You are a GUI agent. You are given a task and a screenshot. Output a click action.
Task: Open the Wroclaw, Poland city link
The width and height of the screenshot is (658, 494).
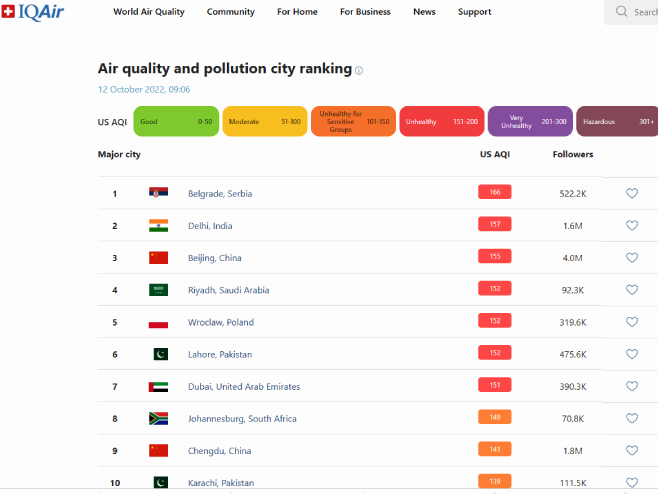tap(221, 322)
